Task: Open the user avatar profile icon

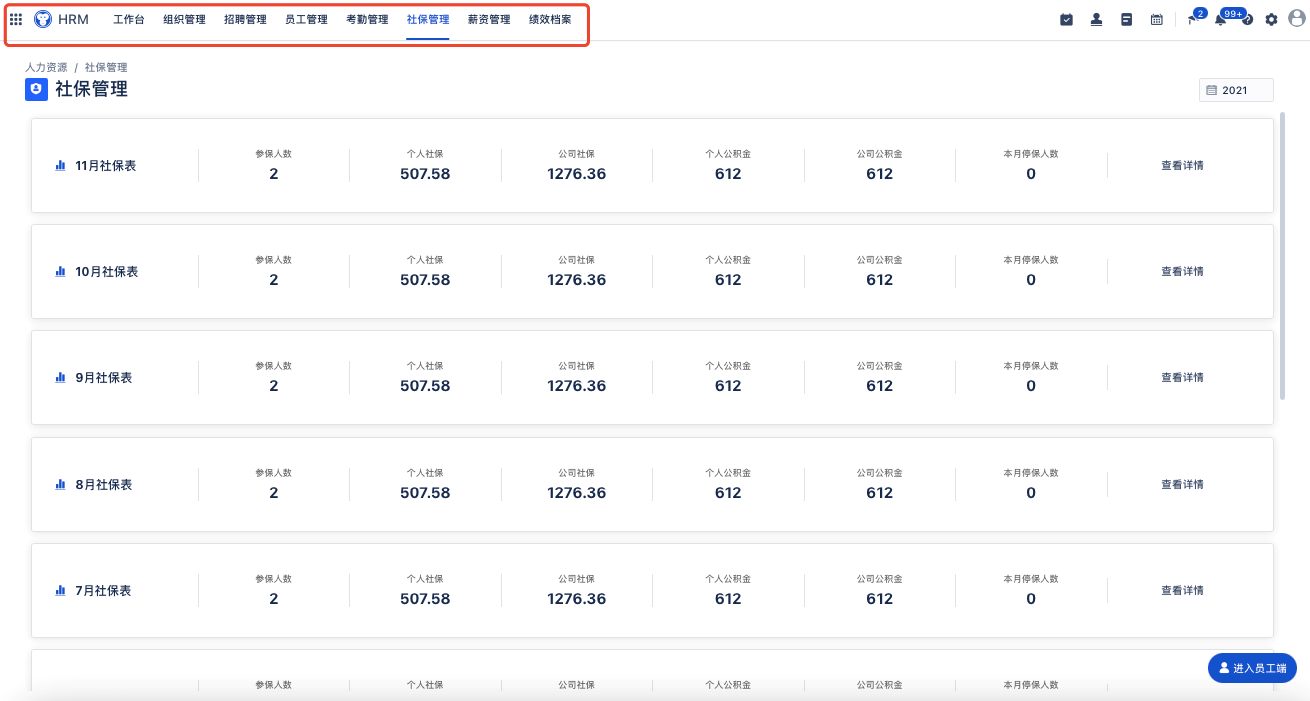Action: 1297,19
